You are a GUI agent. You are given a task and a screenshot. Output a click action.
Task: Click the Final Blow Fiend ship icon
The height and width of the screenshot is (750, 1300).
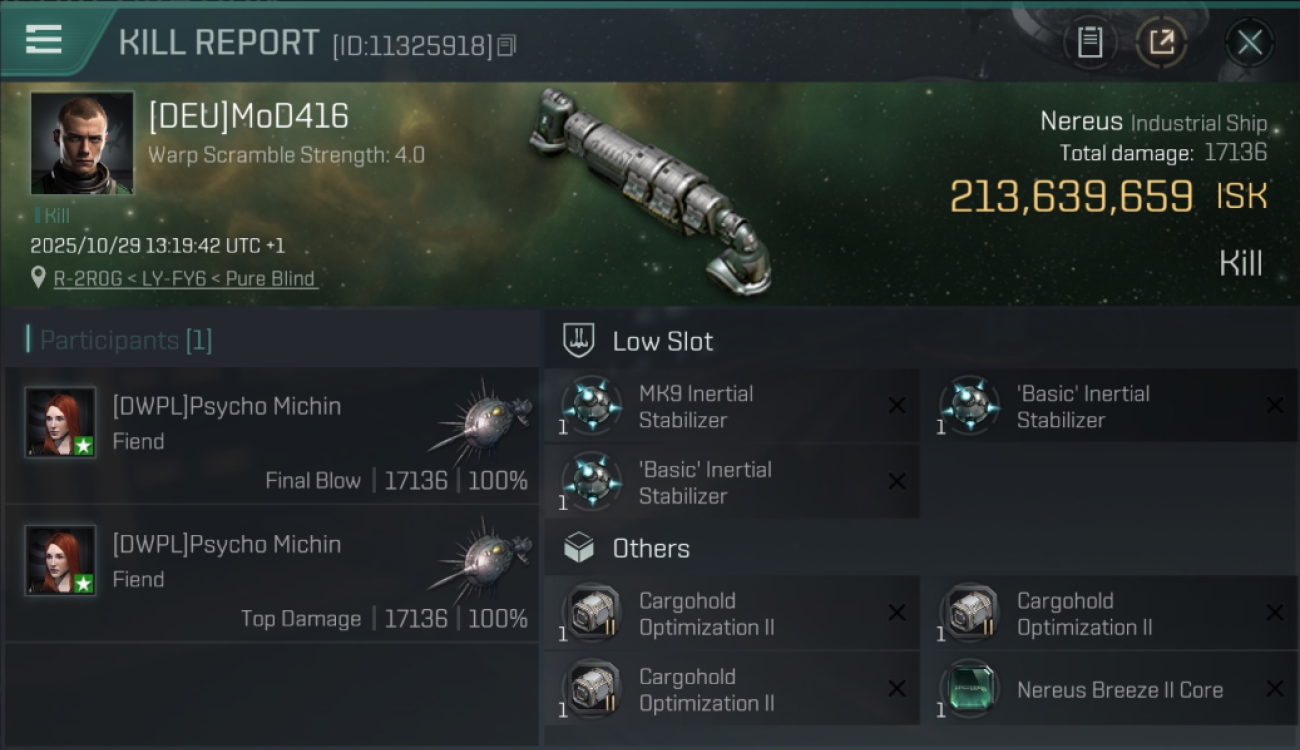(483, 416)
